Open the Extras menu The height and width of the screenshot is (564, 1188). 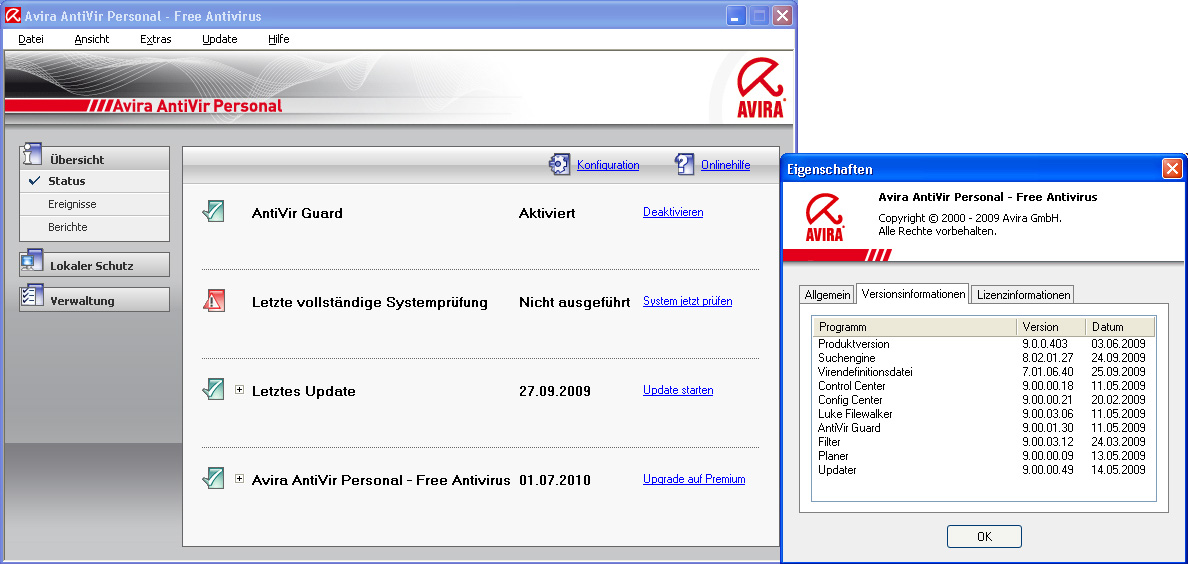click(x=155, y=39)
